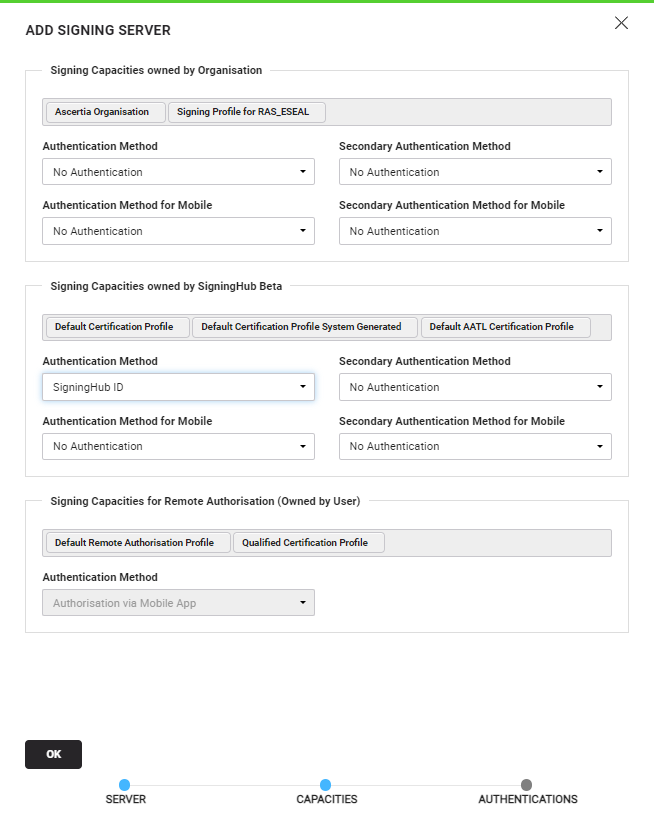Click the OK button
This screenshot has width=654, height=814.
click(x=53, y=754)
